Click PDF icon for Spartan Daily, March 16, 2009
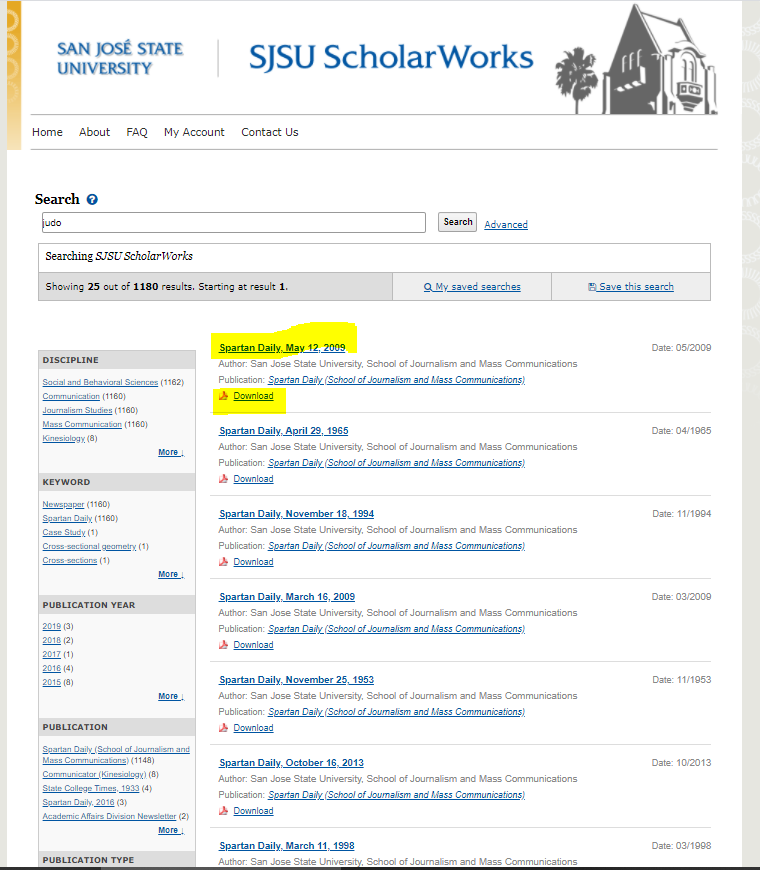760x870 pixels. 223,645
